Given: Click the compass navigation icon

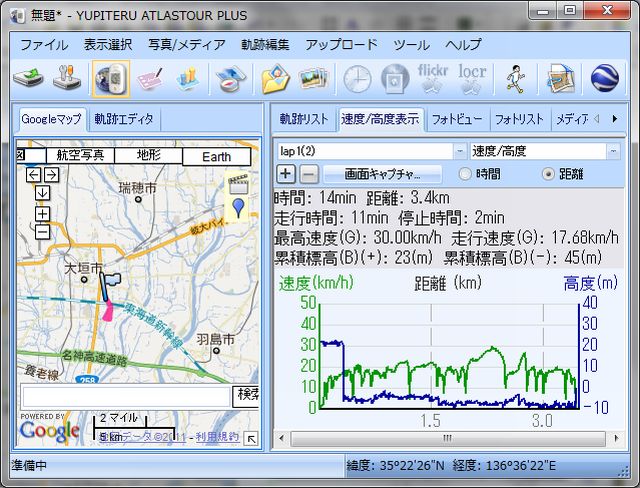Looking at the screenshot, I should 231,78.
